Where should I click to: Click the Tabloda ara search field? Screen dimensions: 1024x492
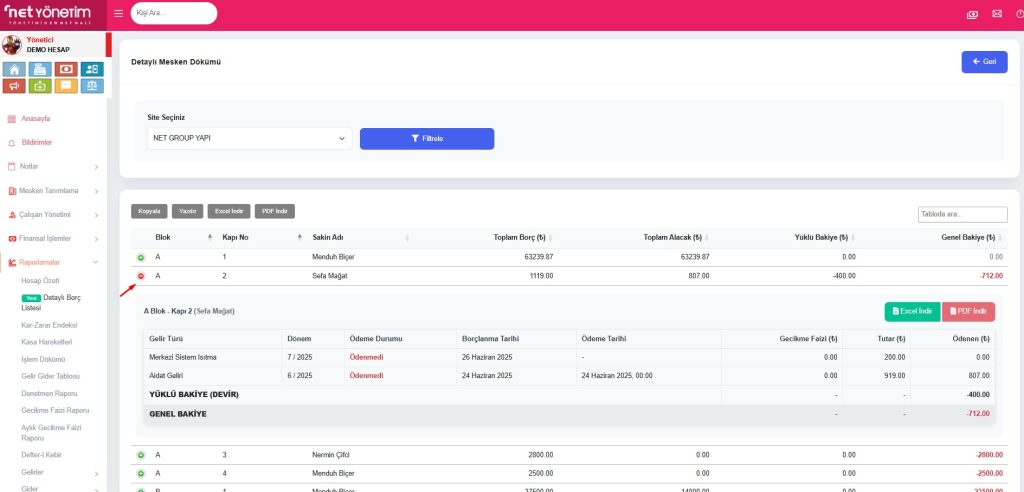pyautogui.click(x=962, y=214)
